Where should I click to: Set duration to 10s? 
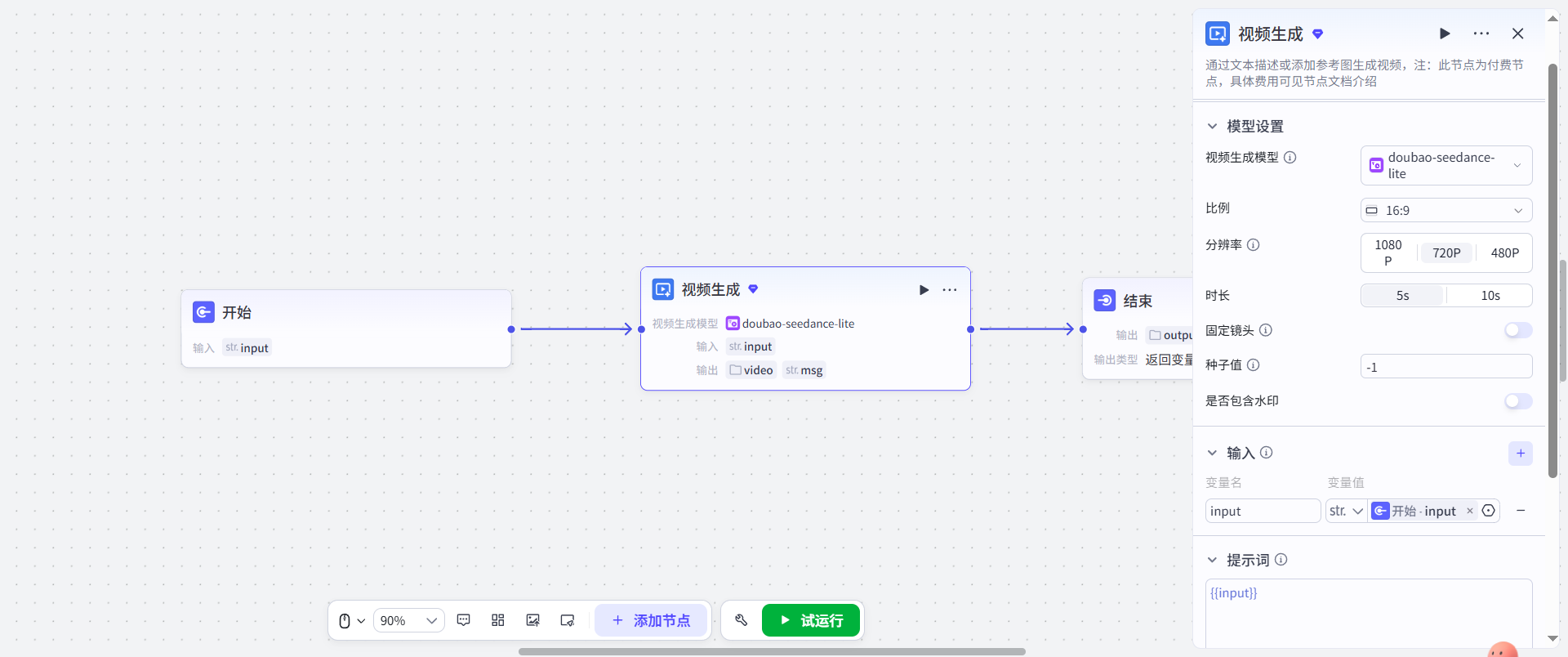coord(1490,295)
